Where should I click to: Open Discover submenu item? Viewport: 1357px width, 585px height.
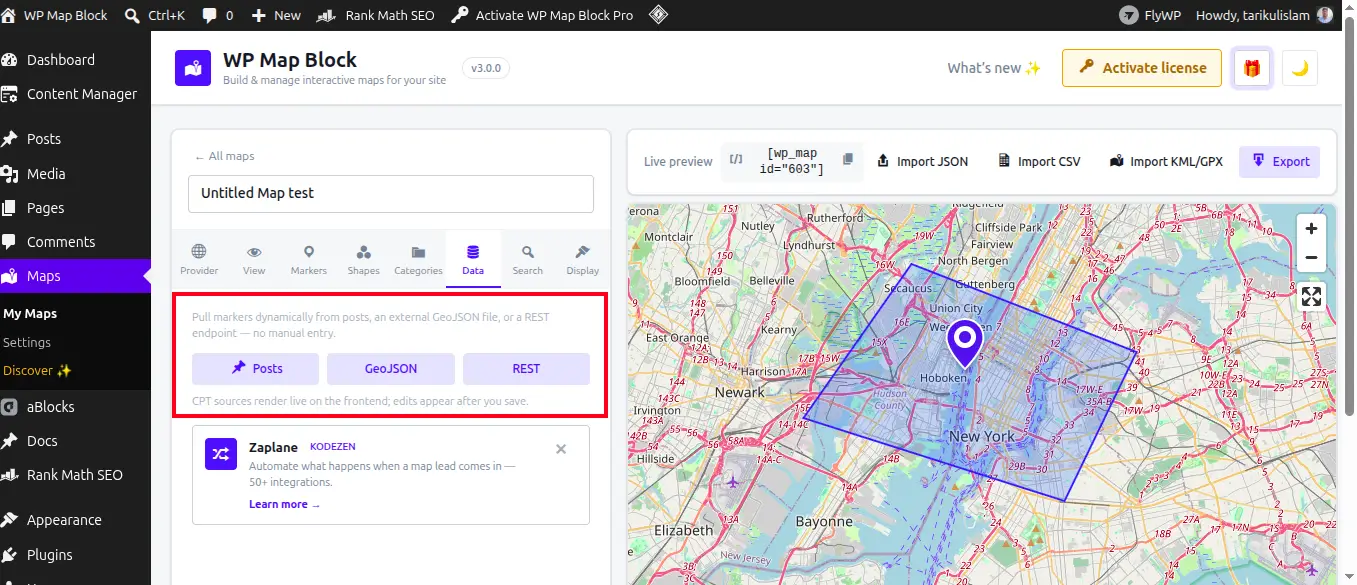click(37, 370)
